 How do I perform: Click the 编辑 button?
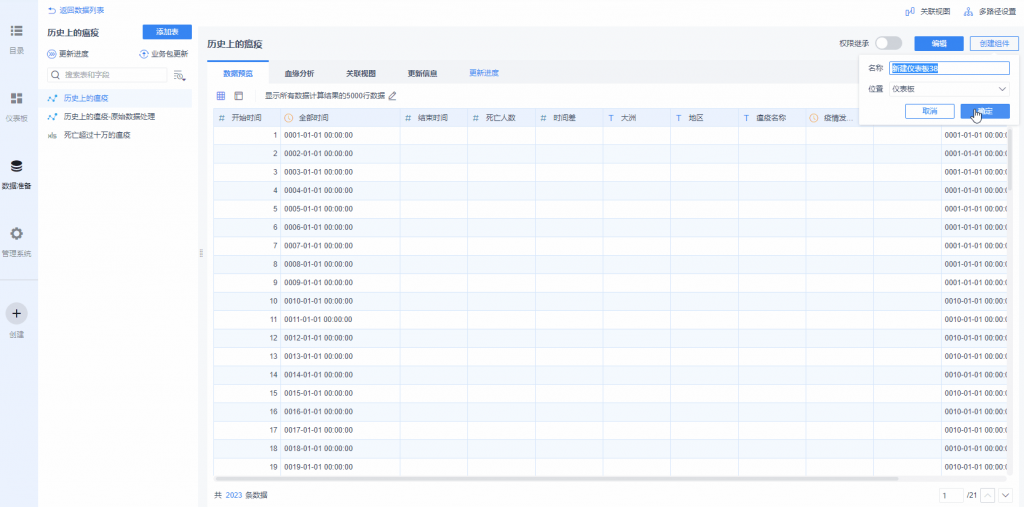click(x=939, y=43)
